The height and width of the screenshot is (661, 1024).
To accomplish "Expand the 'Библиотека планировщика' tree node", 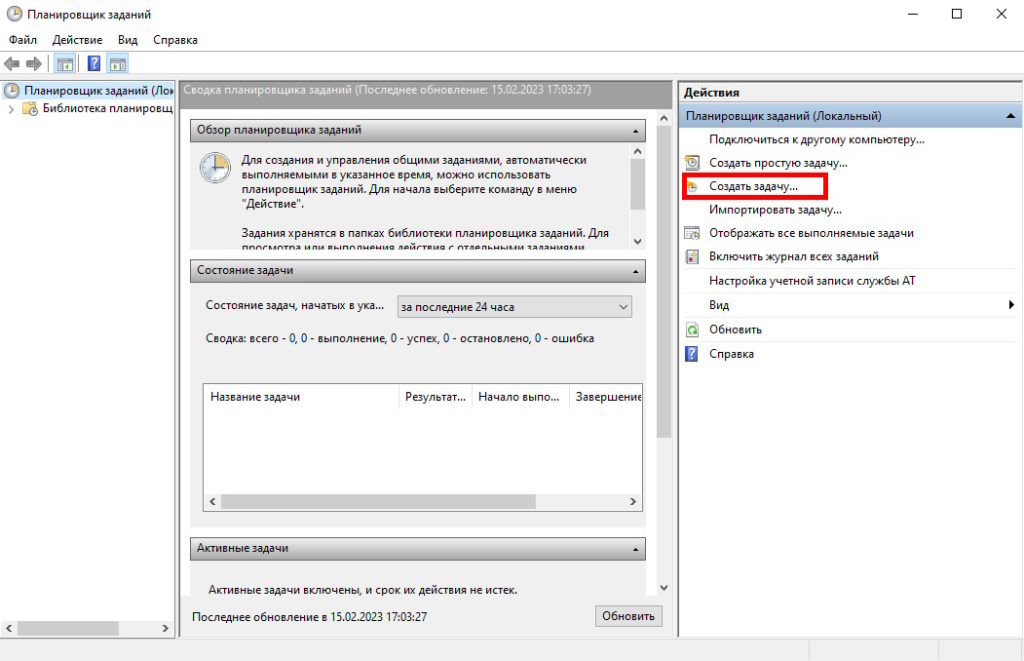I will (x=11, y=109).
